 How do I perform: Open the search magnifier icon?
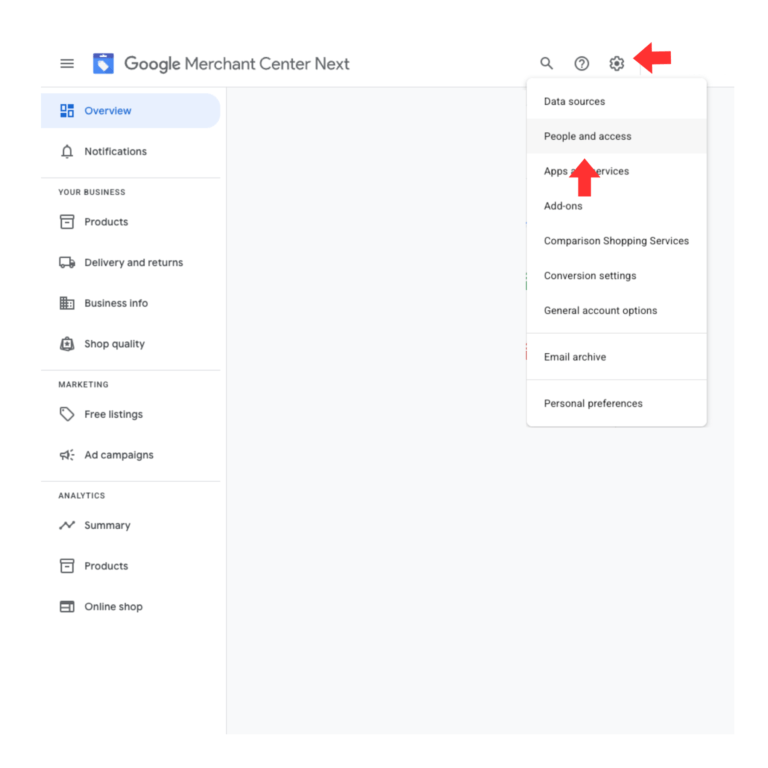tap(547, 64)
